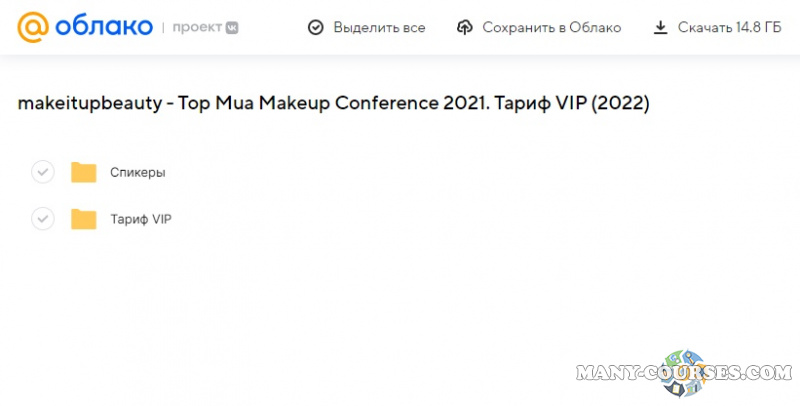Click the cloud upload icon
This screenshot has height=406, width=800.
pyautogui.click(x=465, y=28)
